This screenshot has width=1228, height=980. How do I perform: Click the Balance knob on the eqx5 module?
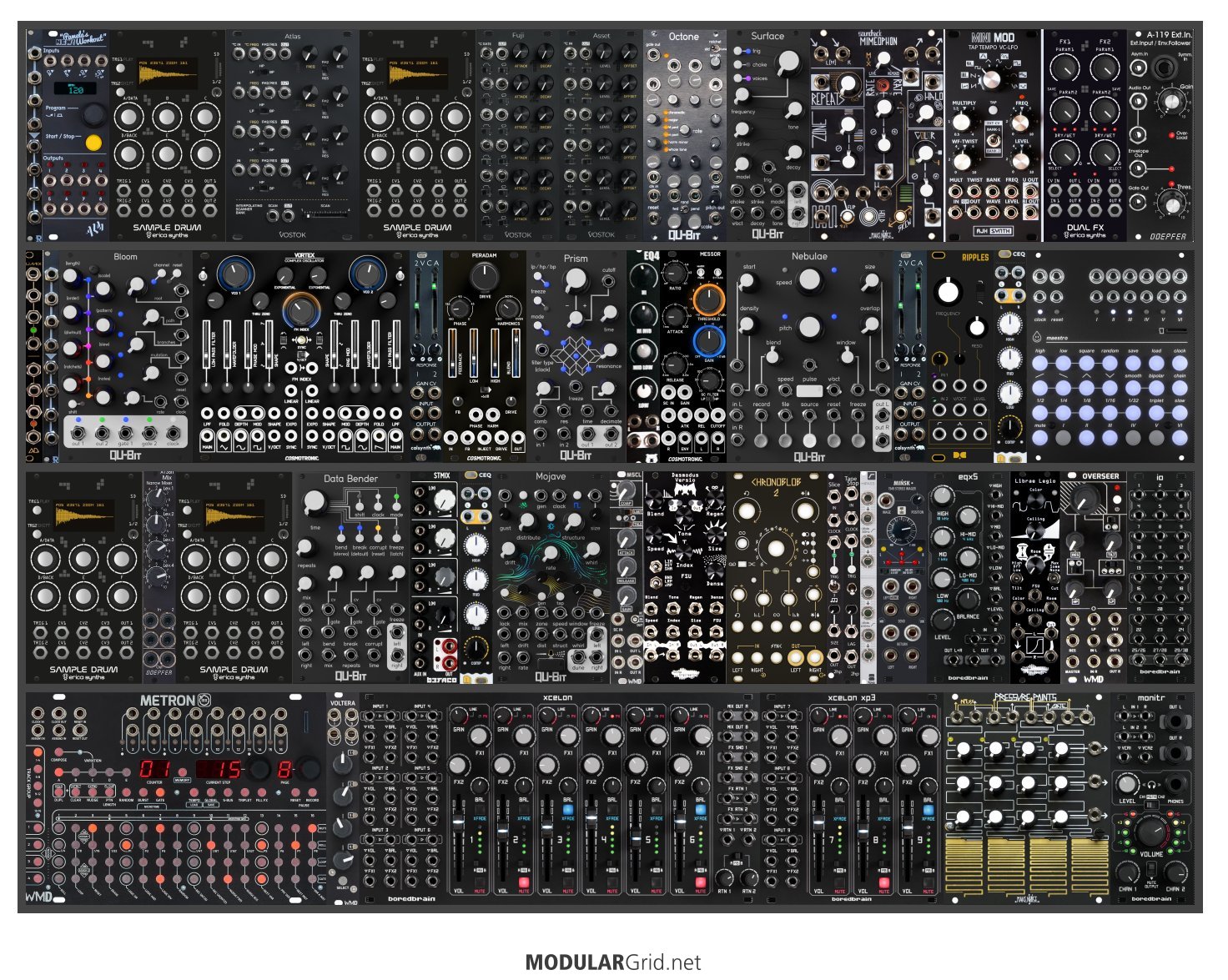point(967,600)
